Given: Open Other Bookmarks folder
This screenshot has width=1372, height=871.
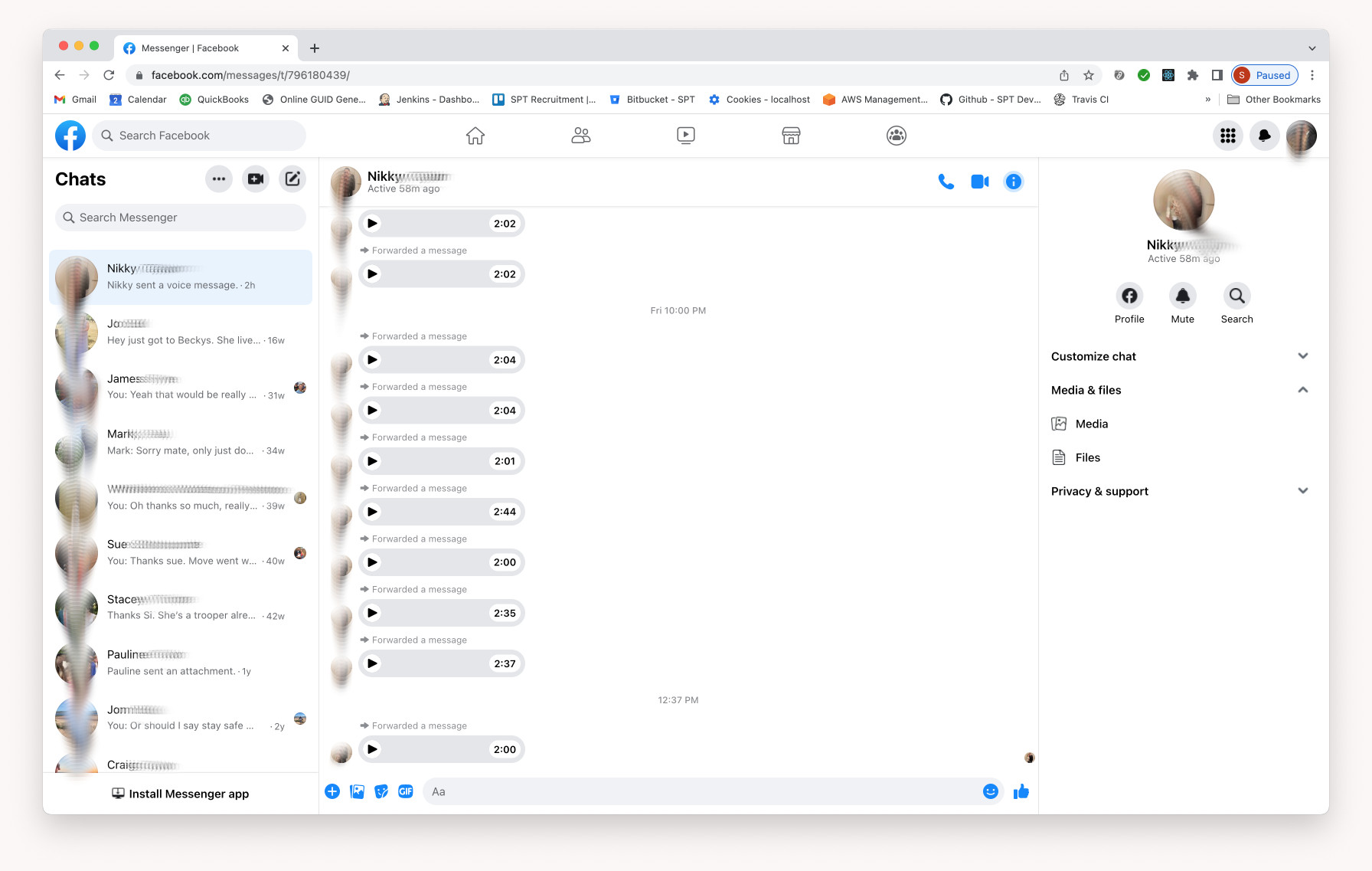Looking at the screenshot, I should coord(1274,100).
